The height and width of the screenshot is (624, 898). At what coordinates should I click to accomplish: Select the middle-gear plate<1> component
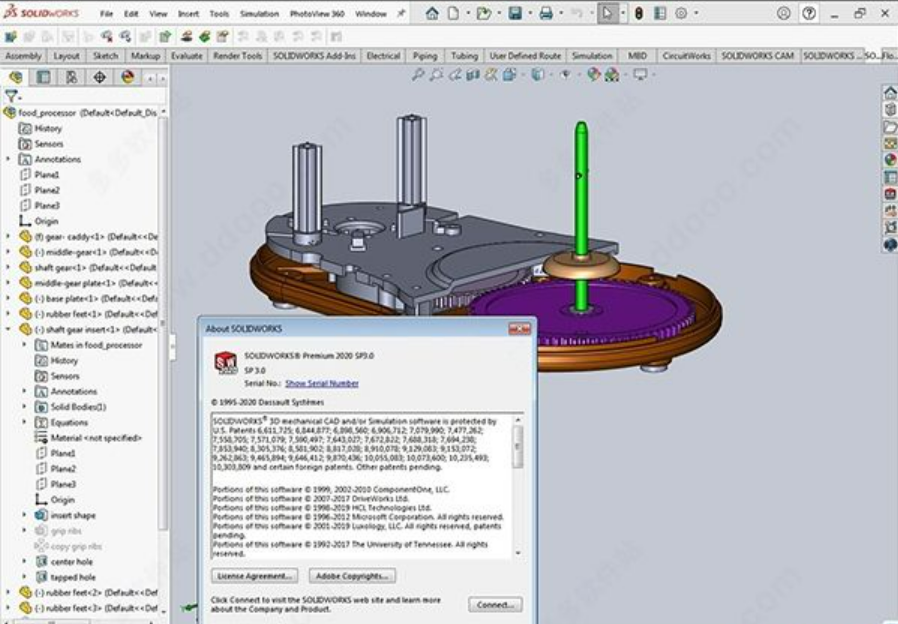pyautogui.click(x=88, y=283)
